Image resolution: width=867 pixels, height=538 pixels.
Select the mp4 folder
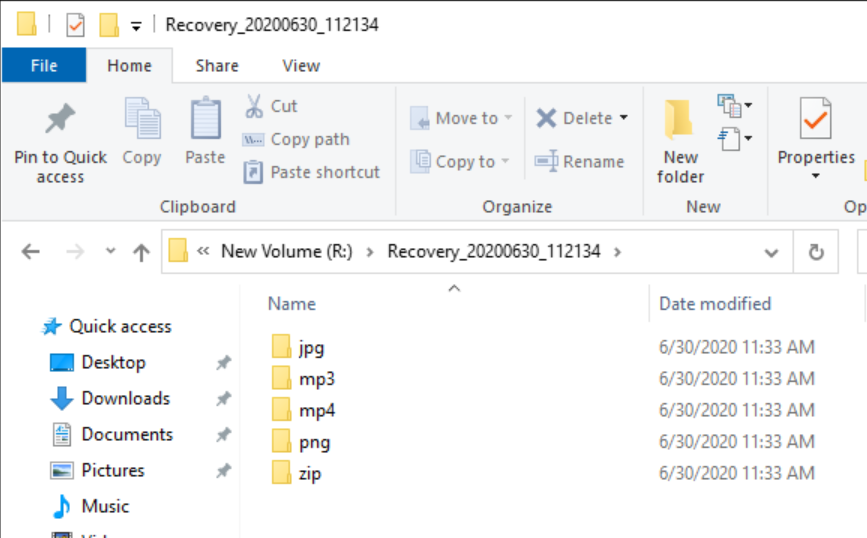point(316,410)
